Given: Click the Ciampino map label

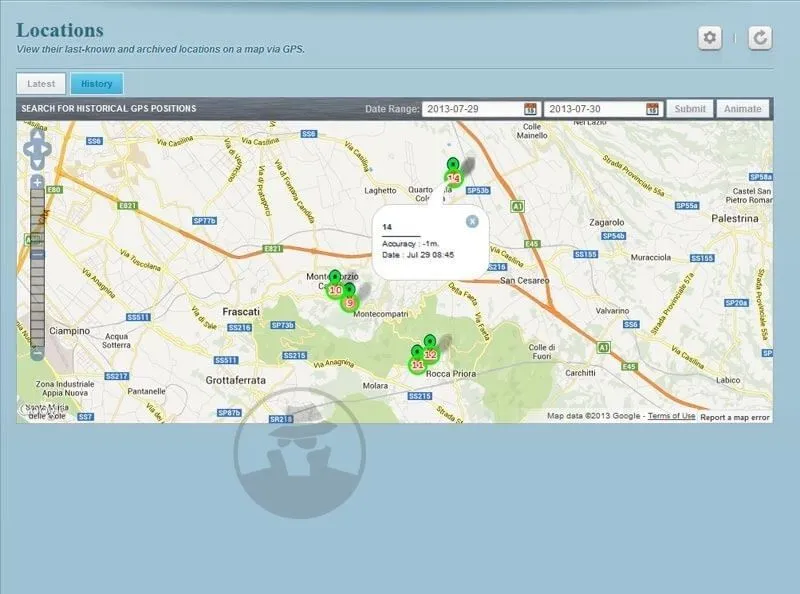Looking at the screenshot, I should click(69, 331).
